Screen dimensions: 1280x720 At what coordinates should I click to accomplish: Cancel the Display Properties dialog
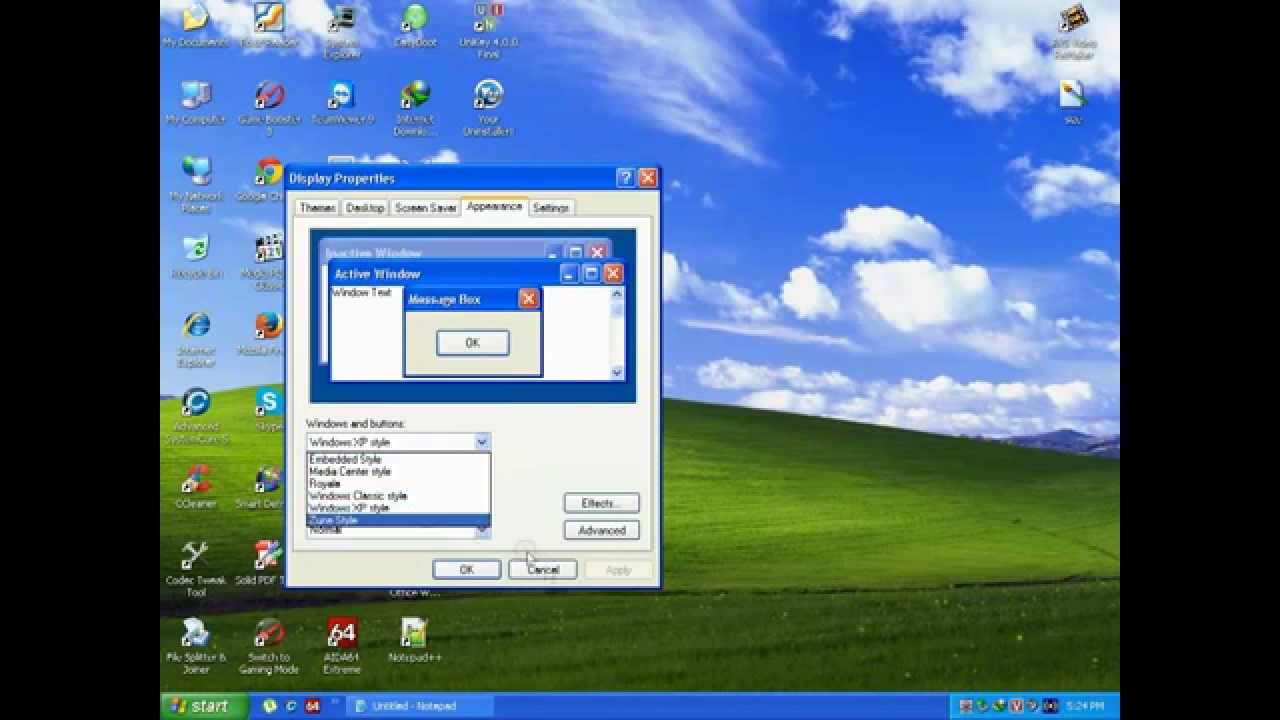[x=542, y=569]
